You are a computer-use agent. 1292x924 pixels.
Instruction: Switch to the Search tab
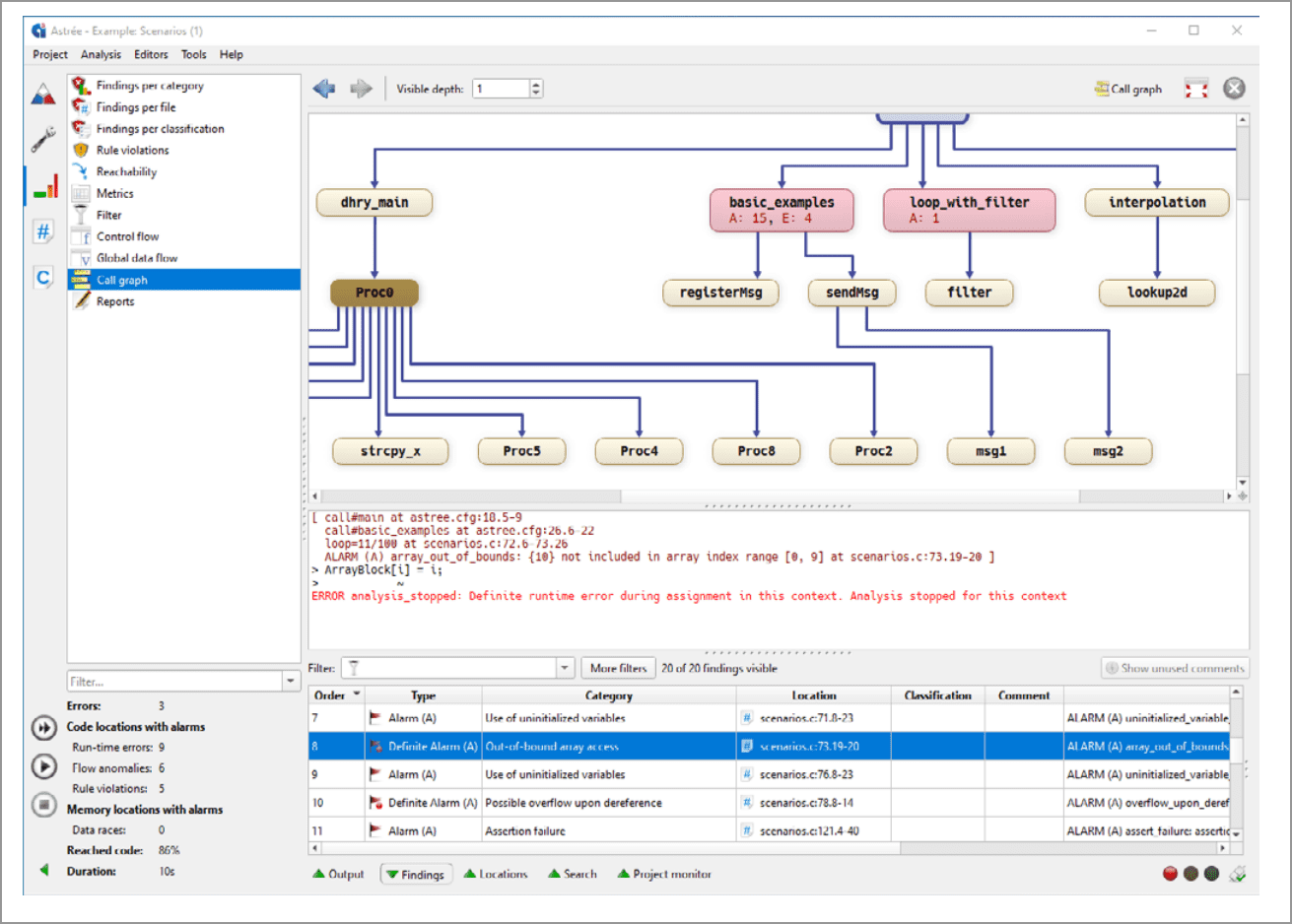click(573, 874)
